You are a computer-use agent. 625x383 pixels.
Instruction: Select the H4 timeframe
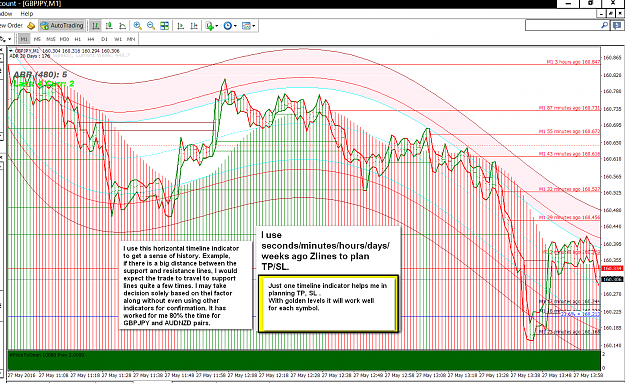coord(91,39)
